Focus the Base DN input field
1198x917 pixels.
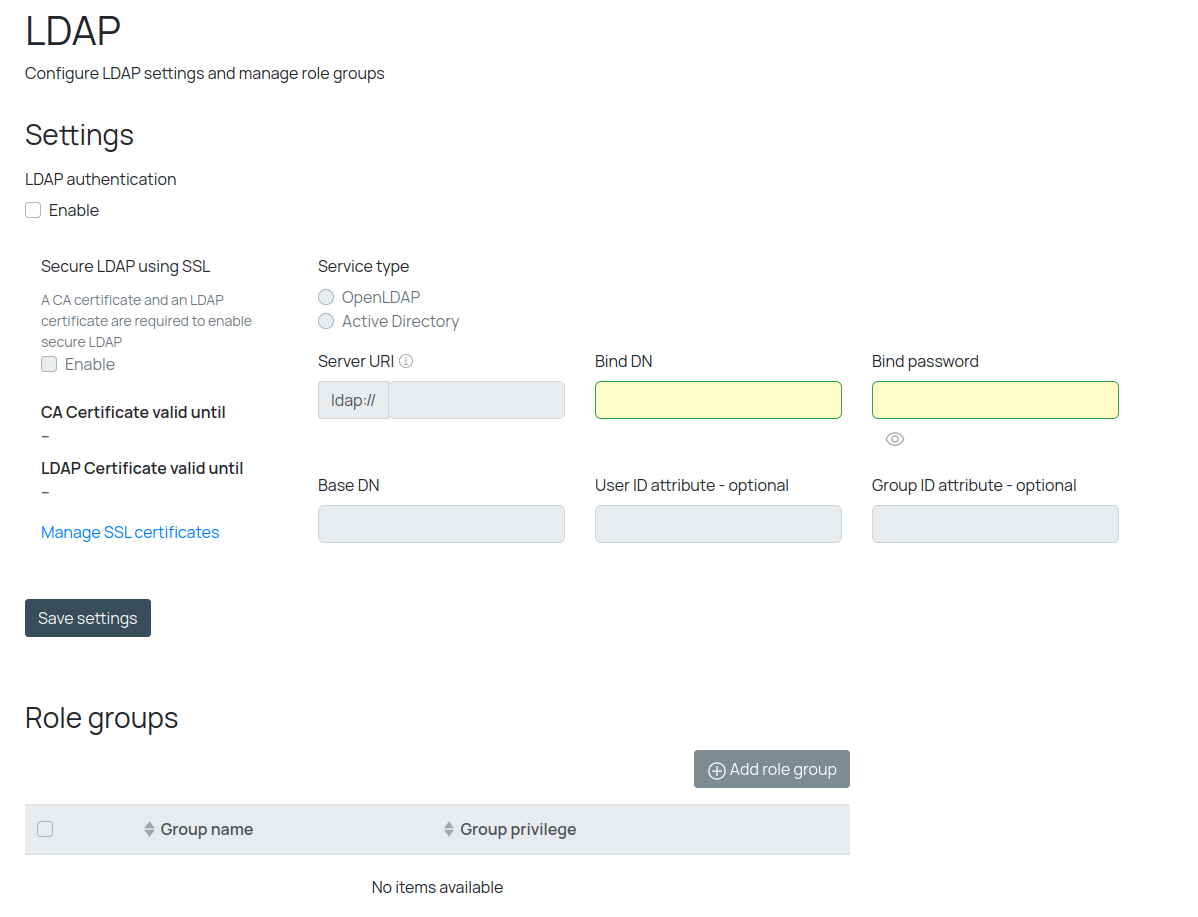(441, 524)
